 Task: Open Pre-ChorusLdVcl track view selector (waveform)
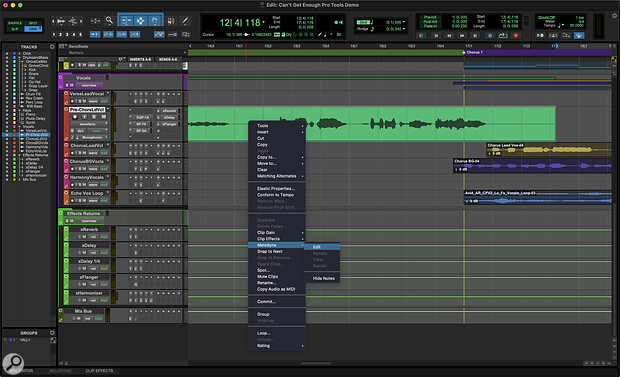[88, 124]
